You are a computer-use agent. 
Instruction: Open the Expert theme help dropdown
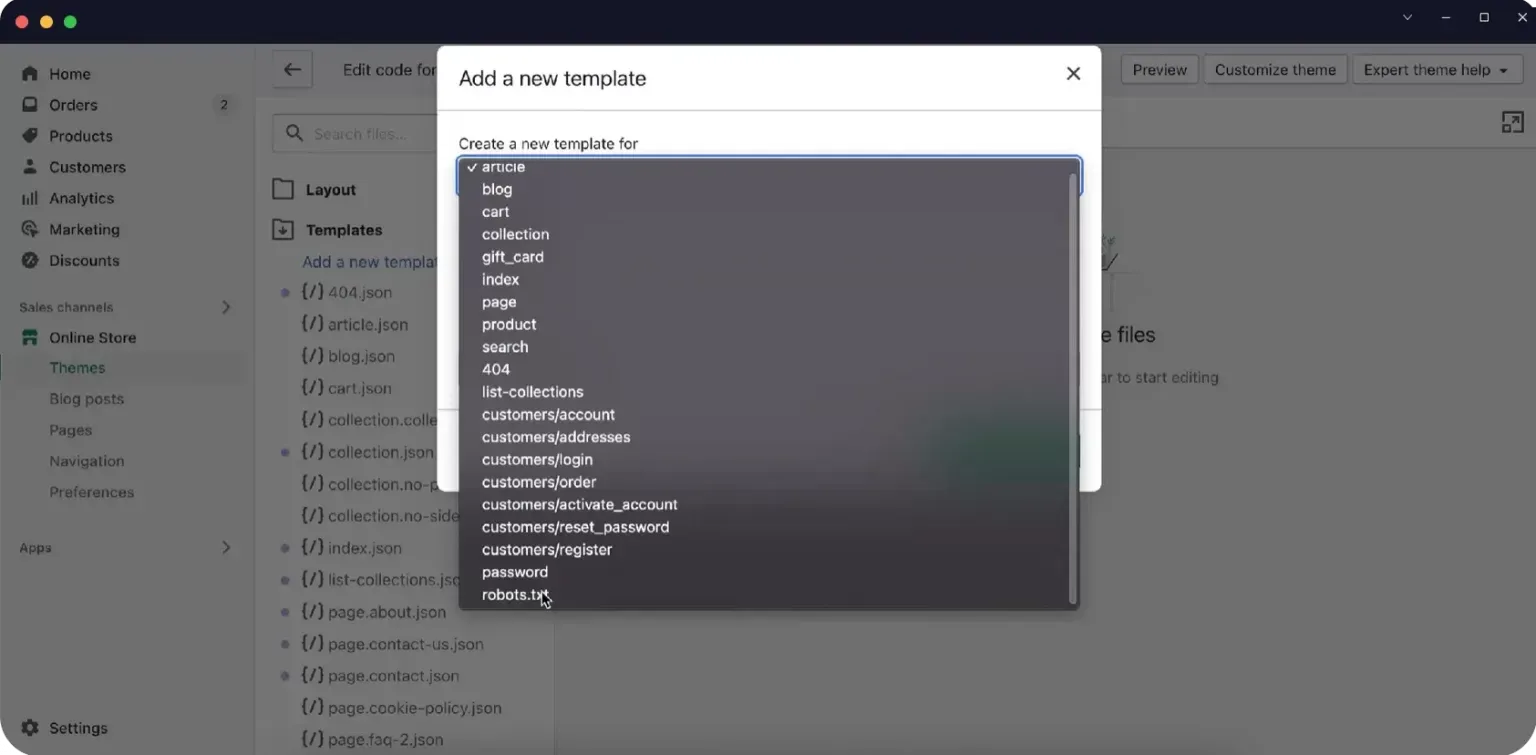coord(1437,70)
